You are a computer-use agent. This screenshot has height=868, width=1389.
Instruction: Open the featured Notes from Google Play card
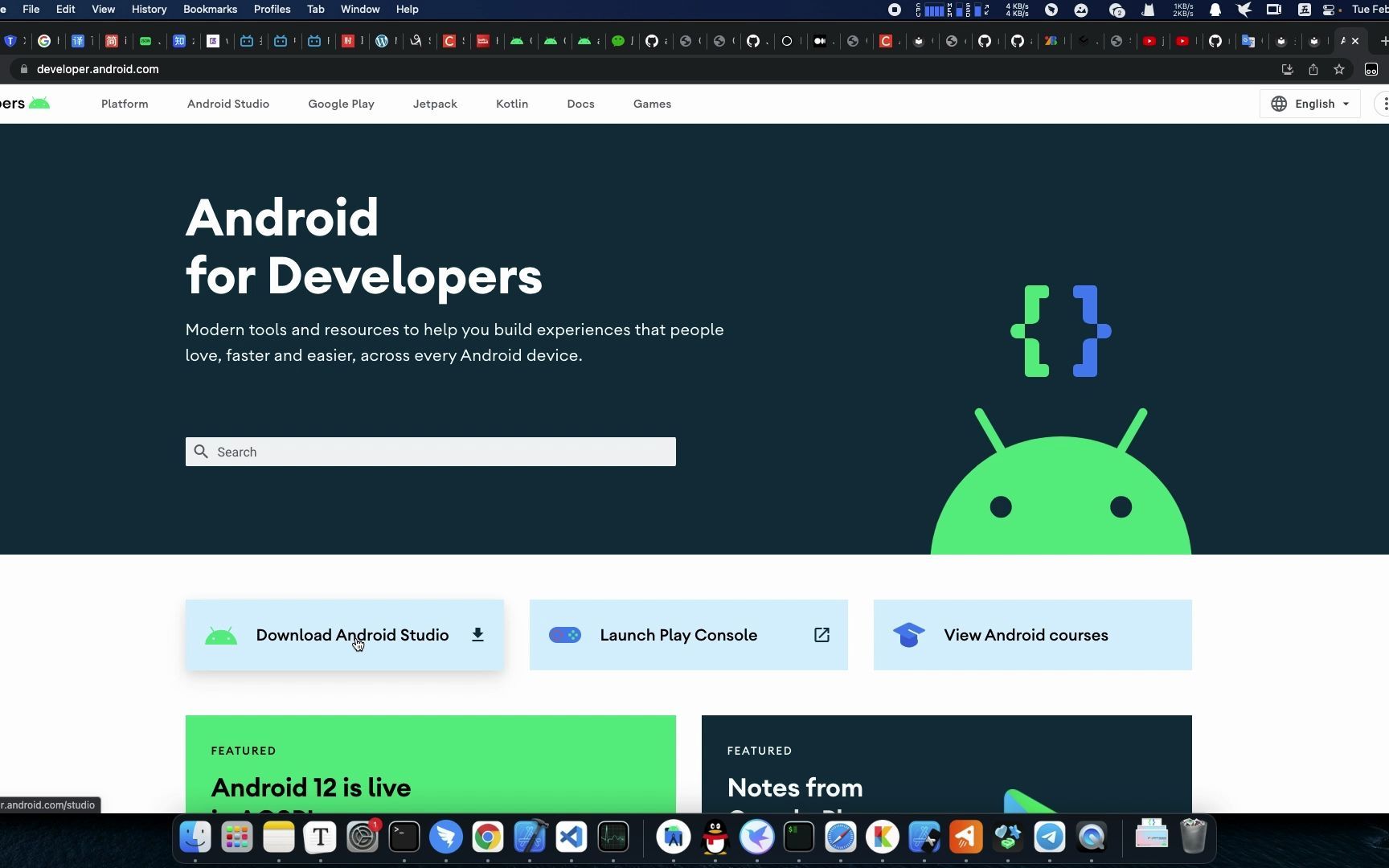click(x=947, y=764)
